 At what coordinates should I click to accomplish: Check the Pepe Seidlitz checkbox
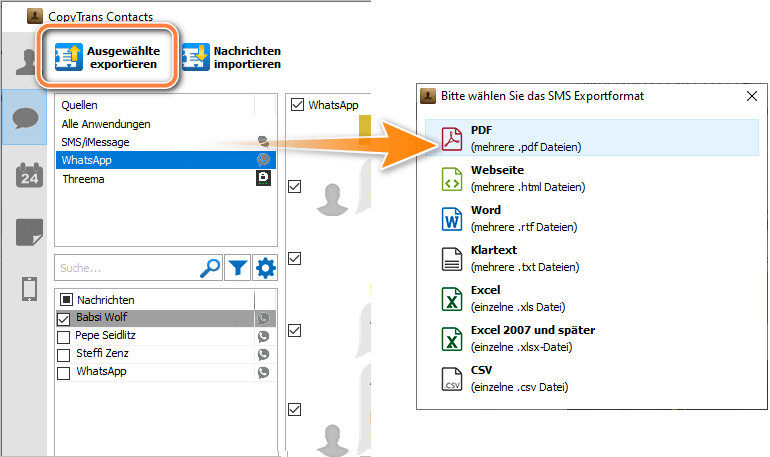point(63,337)
